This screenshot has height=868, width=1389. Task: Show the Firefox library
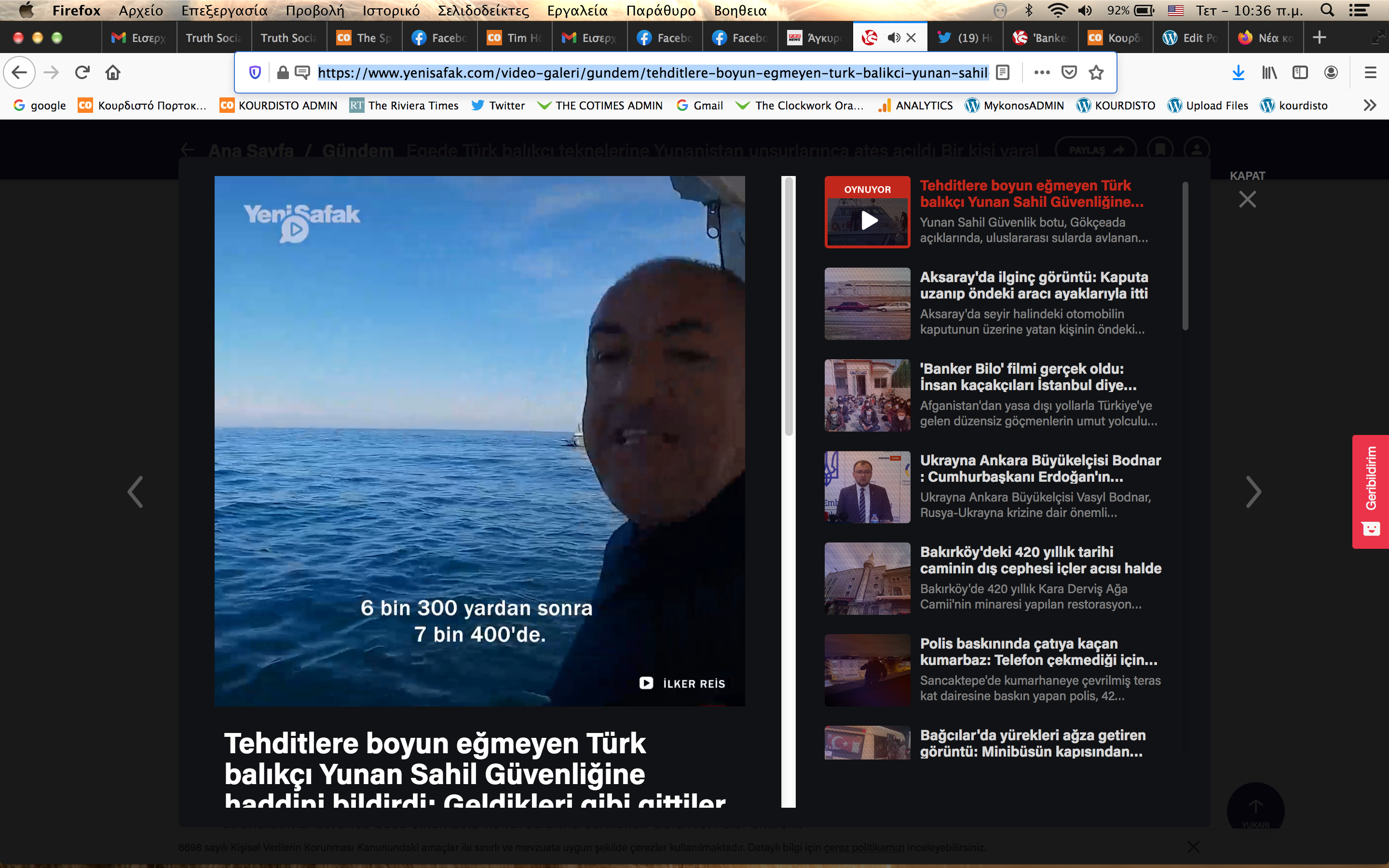(x=1269, y=72)
